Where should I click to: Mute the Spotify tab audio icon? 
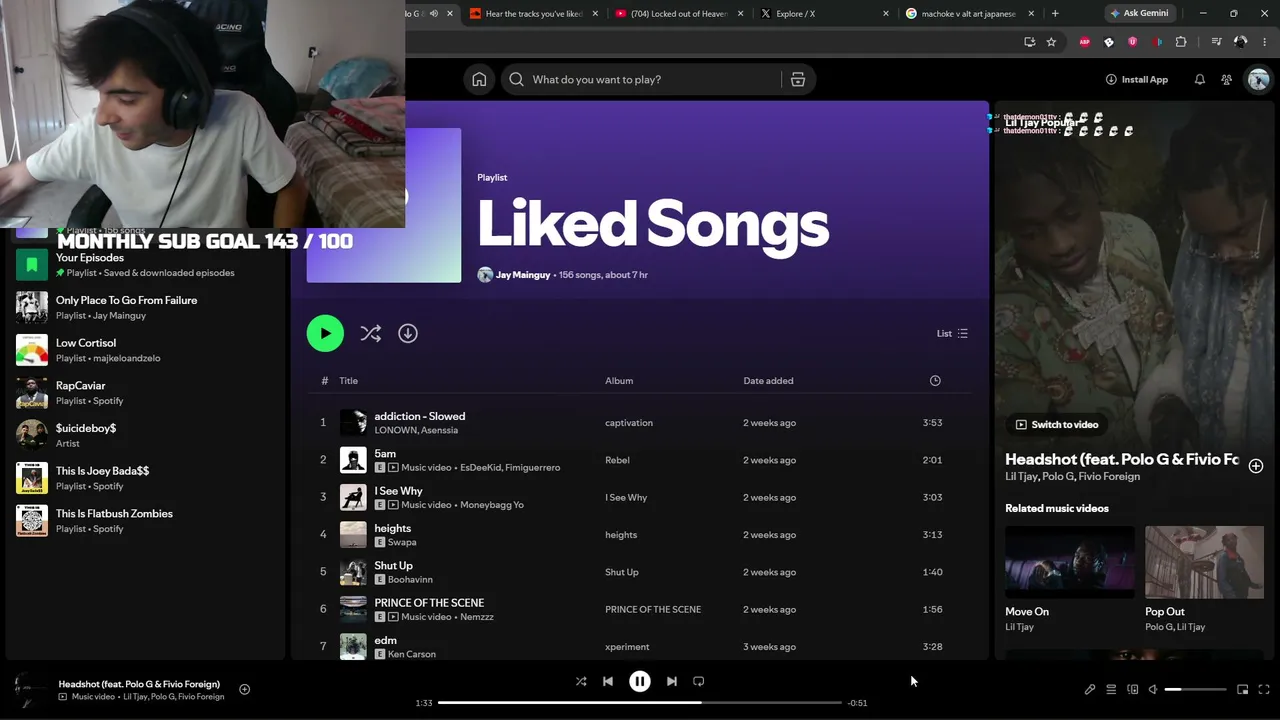[433, 14]
